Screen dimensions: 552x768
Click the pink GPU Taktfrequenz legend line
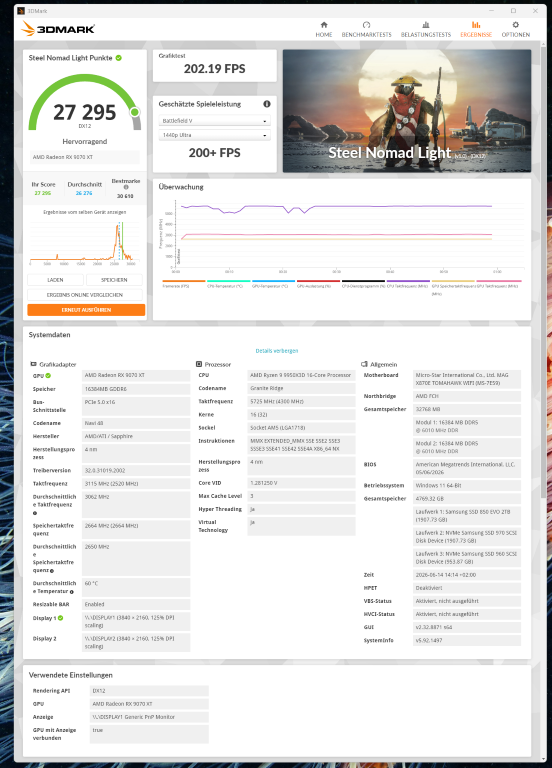499,281
